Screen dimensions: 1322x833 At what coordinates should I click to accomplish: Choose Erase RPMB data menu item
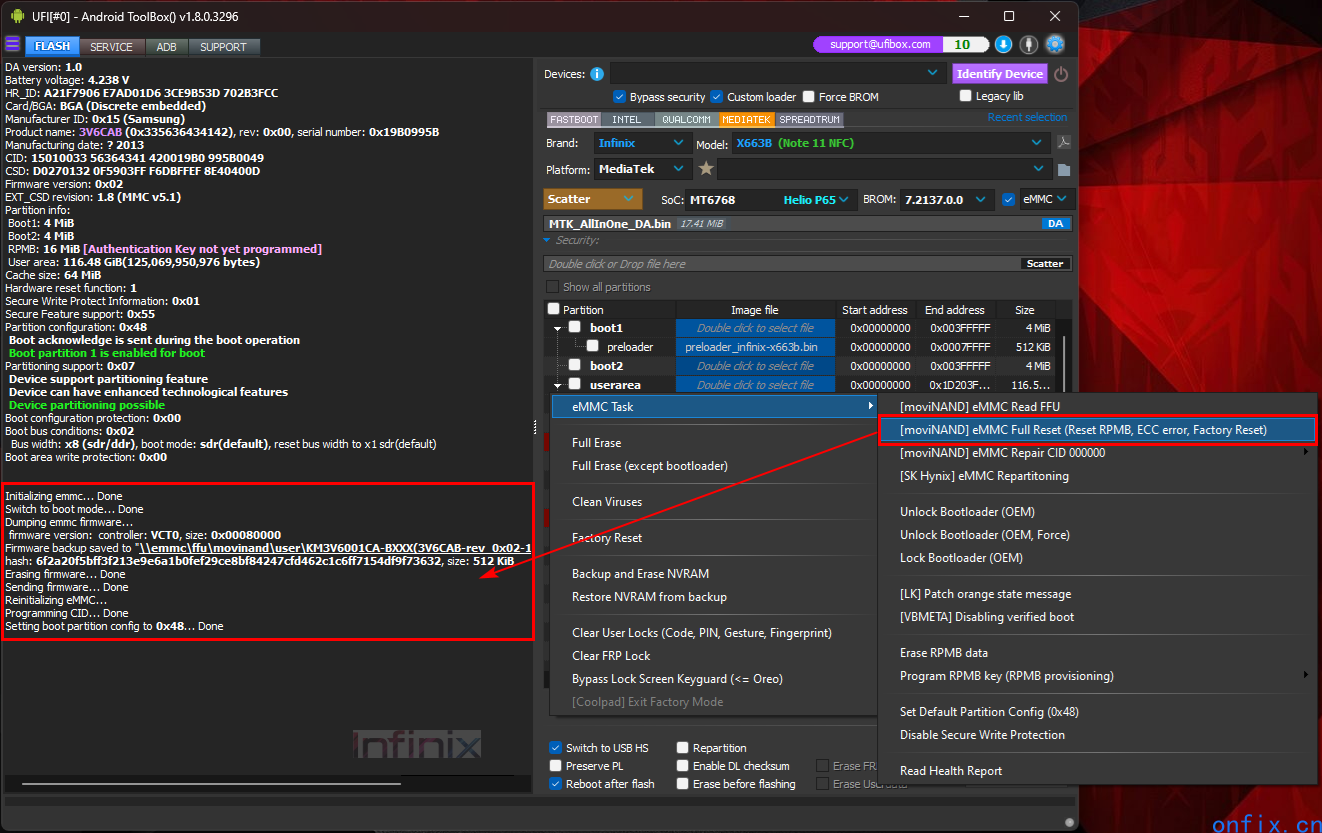coord(1097,653)
